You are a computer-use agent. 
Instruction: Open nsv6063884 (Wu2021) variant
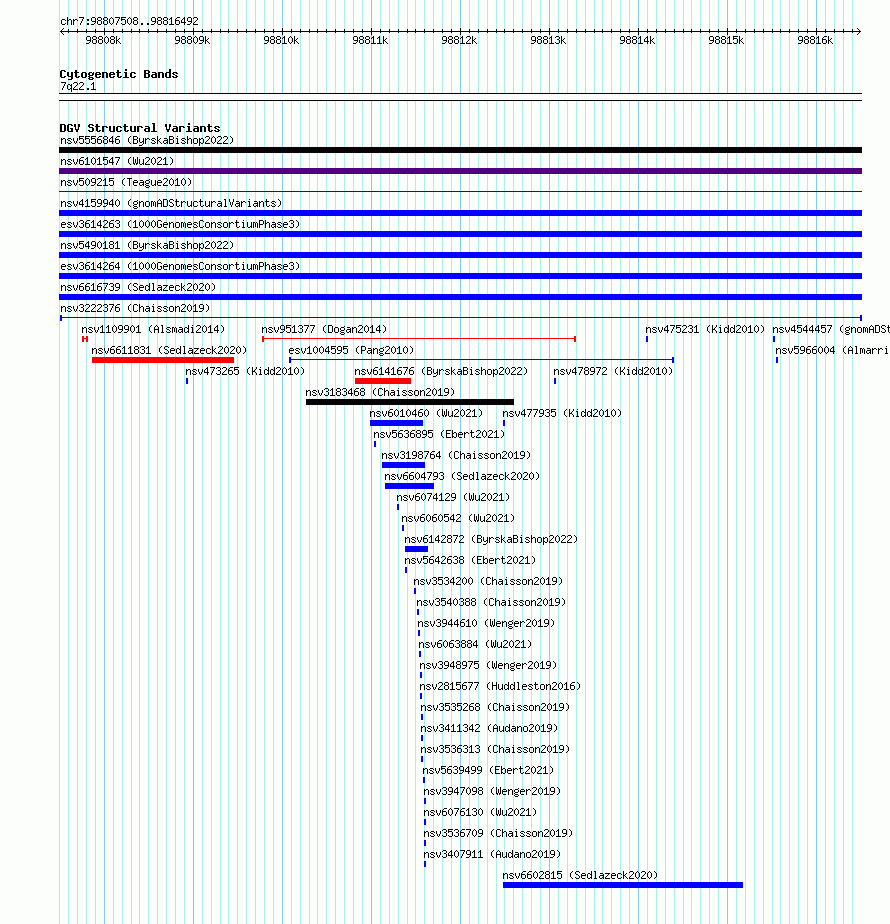[x=475, y=645]
